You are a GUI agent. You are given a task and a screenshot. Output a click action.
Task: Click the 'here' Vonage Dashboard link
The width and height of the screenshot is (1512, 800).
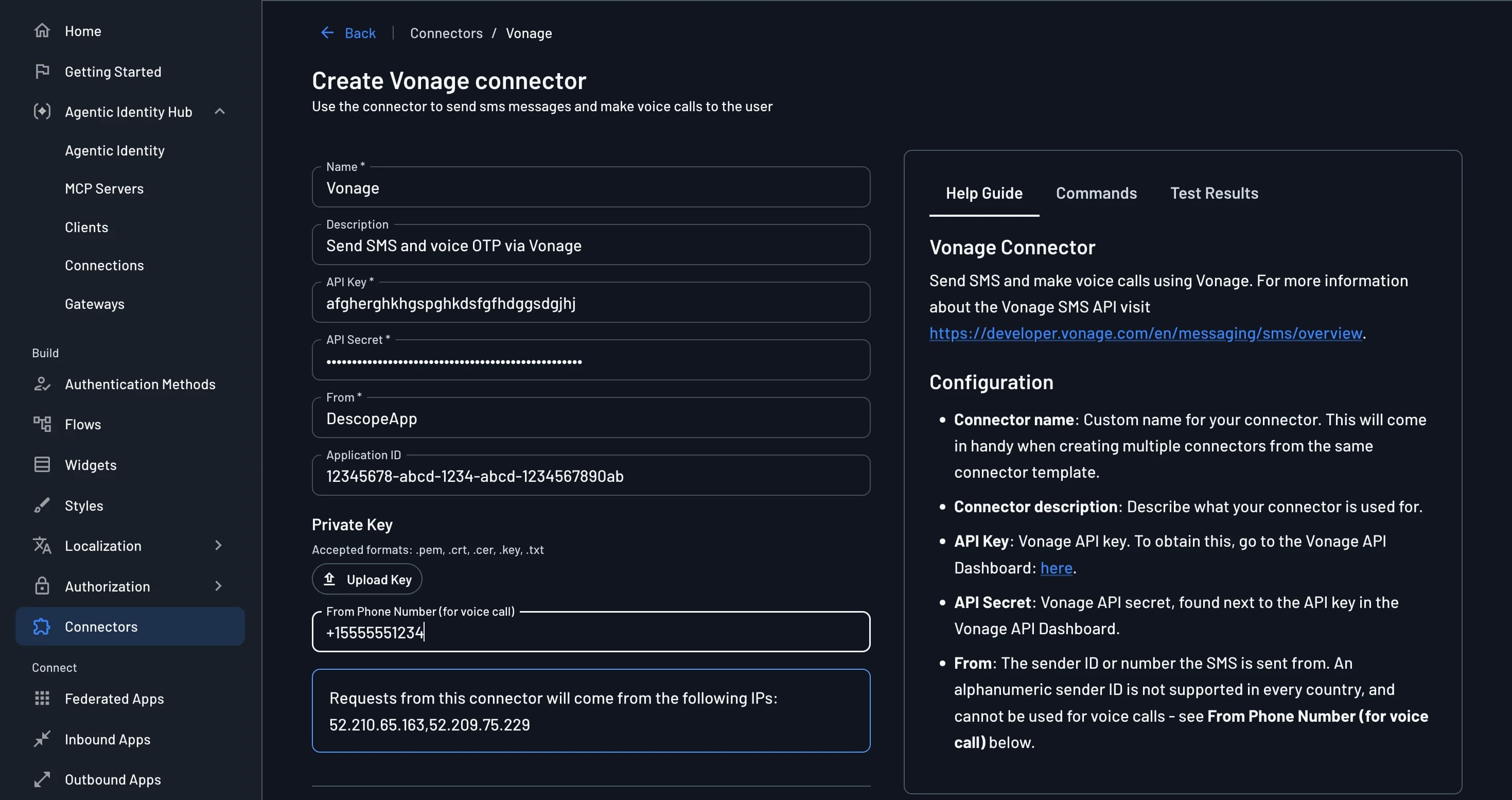[x=1056, y=568]
